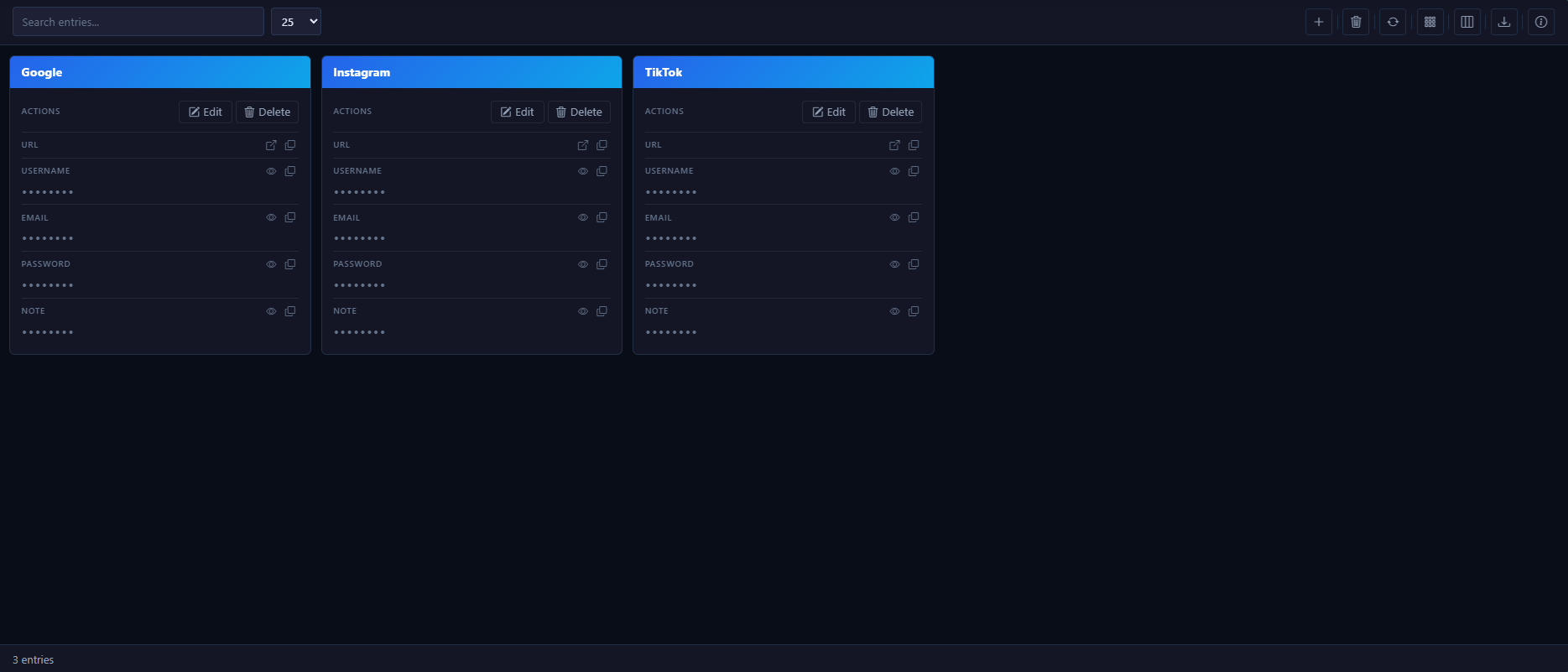This screenshot has width=1568, height=672.
Task: Copy the TikTok note
Action: [914, 311]
